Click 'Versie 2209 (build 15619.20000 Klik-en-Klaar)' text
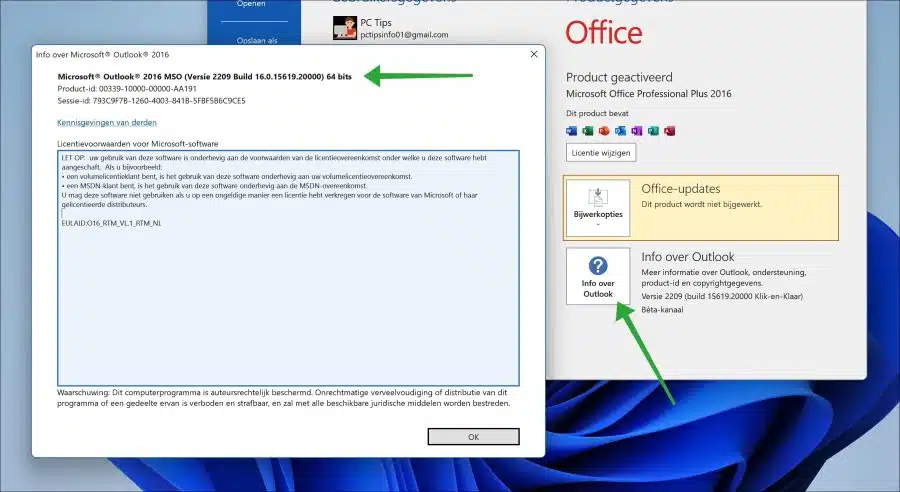Screen dimensions: 900x492 tap(722, 296)
